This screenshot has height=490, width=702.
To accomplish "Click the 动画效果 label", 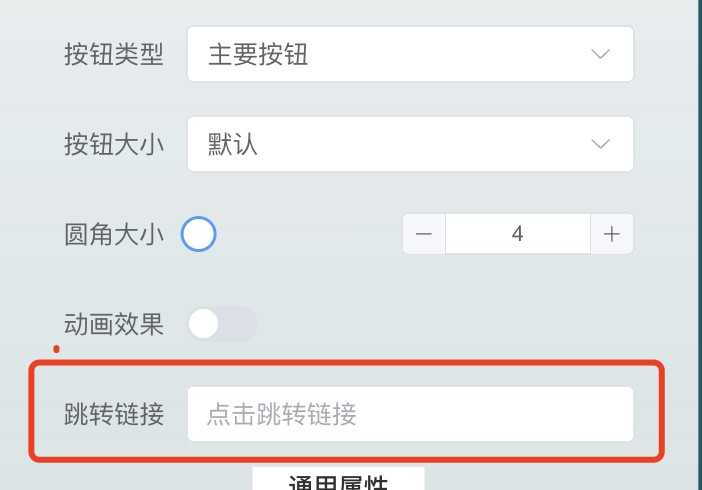I will [x=113, y=324].
